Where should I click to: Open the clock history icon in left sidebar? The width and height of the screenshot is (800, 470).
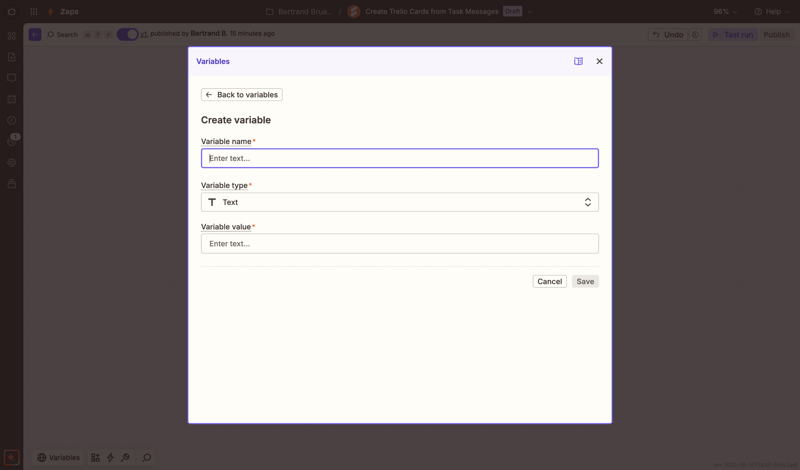pos(11,120)
